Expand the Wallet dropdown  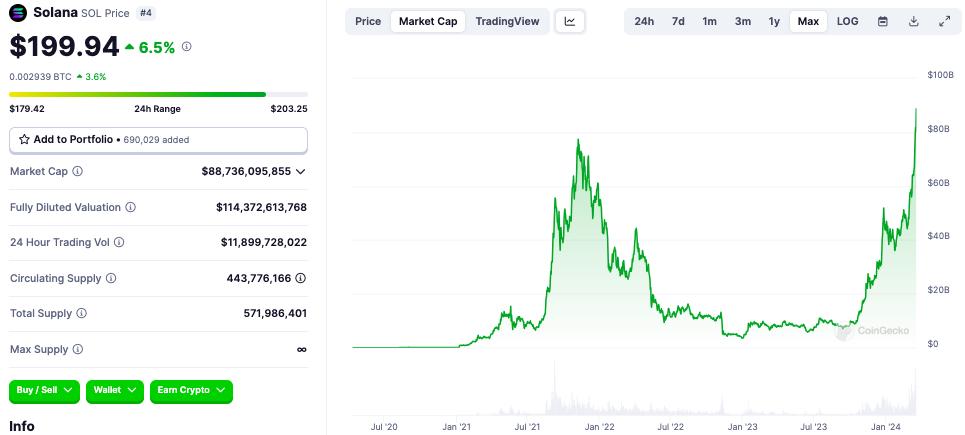[115, 391]
